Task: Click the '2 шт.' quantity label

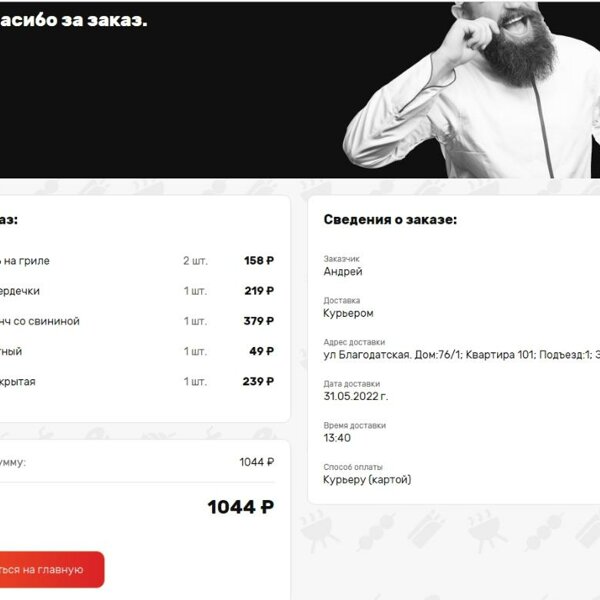Action: 195,261
